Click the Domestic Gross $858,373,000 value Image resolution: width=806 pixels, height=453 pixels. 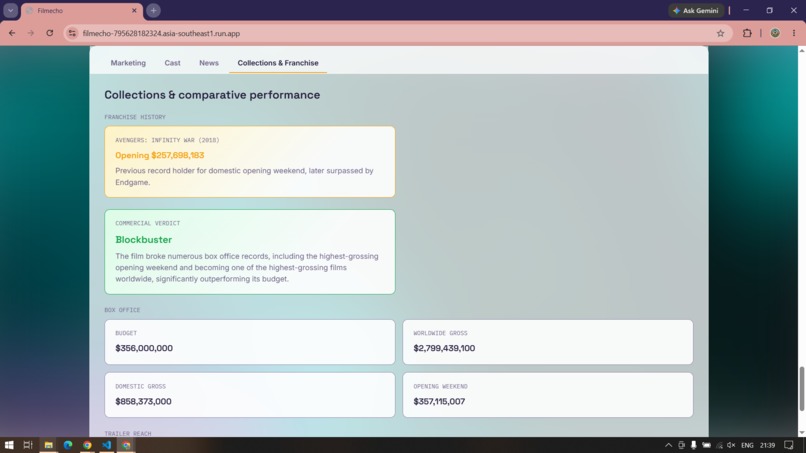coord(143,402)
